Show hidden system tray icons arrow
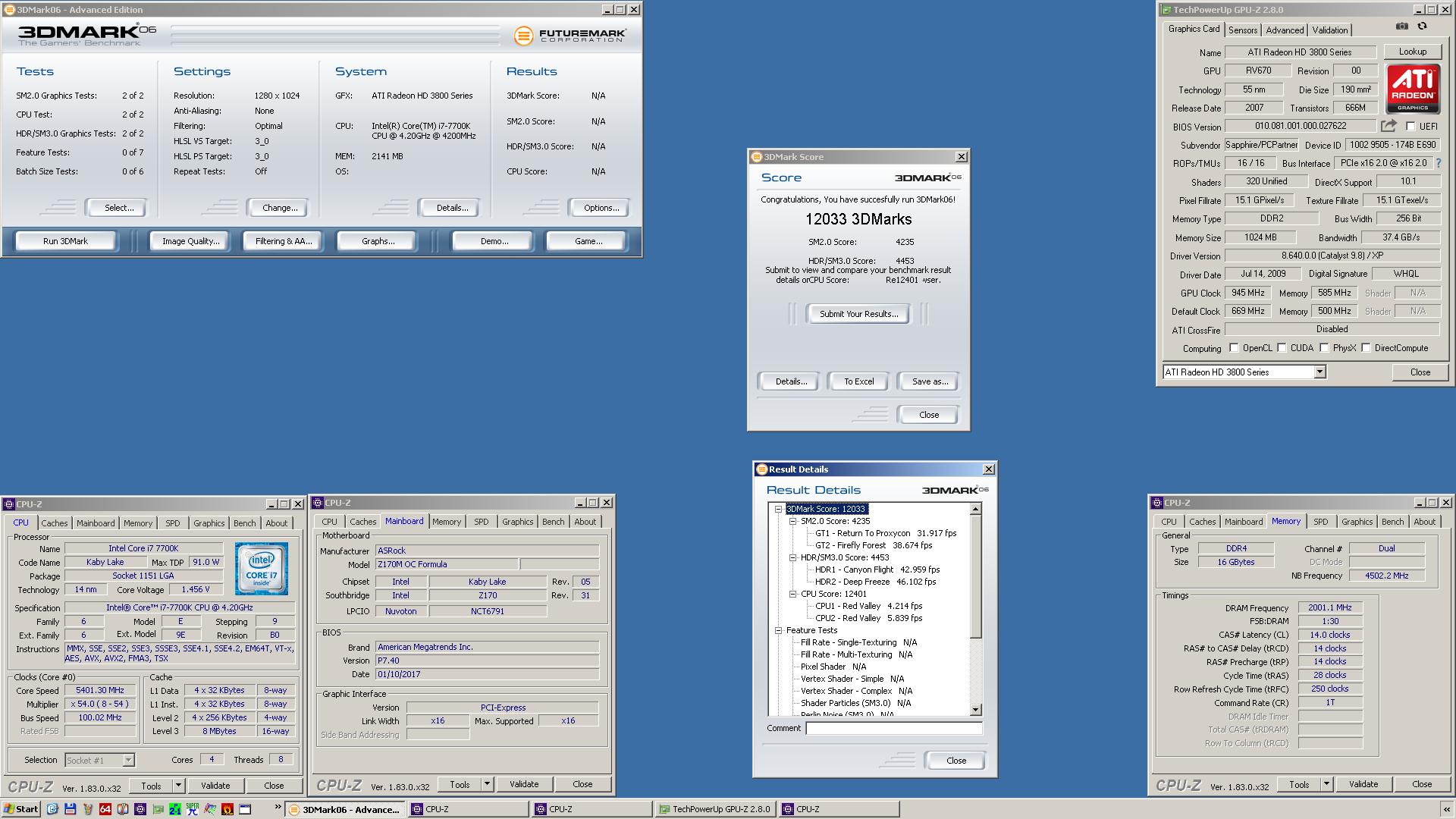 pyautogui.click(x=1445, y=809)
